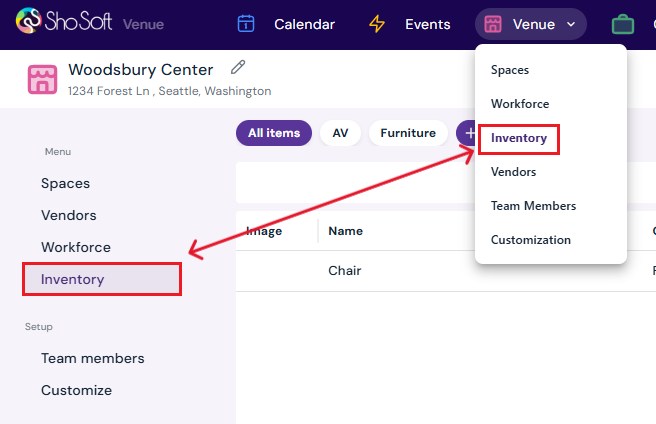
Task: Click the Chair row in inventory table
Action: pos(345,271)
